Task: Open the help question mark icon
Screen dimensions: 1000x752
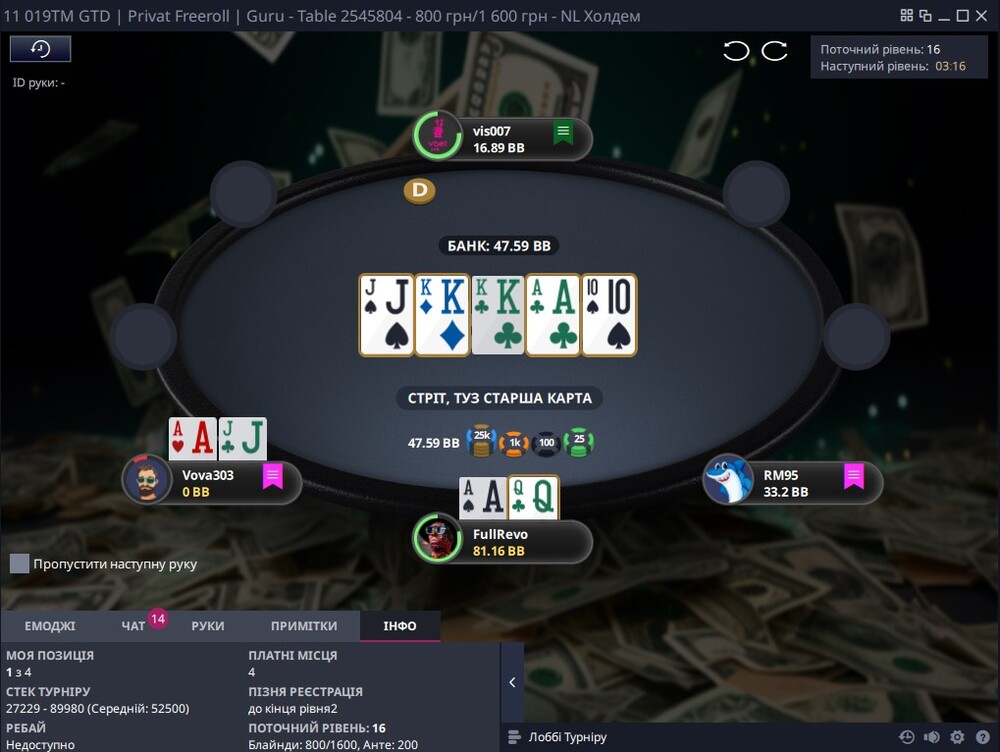Action: (x=983, y=737)
